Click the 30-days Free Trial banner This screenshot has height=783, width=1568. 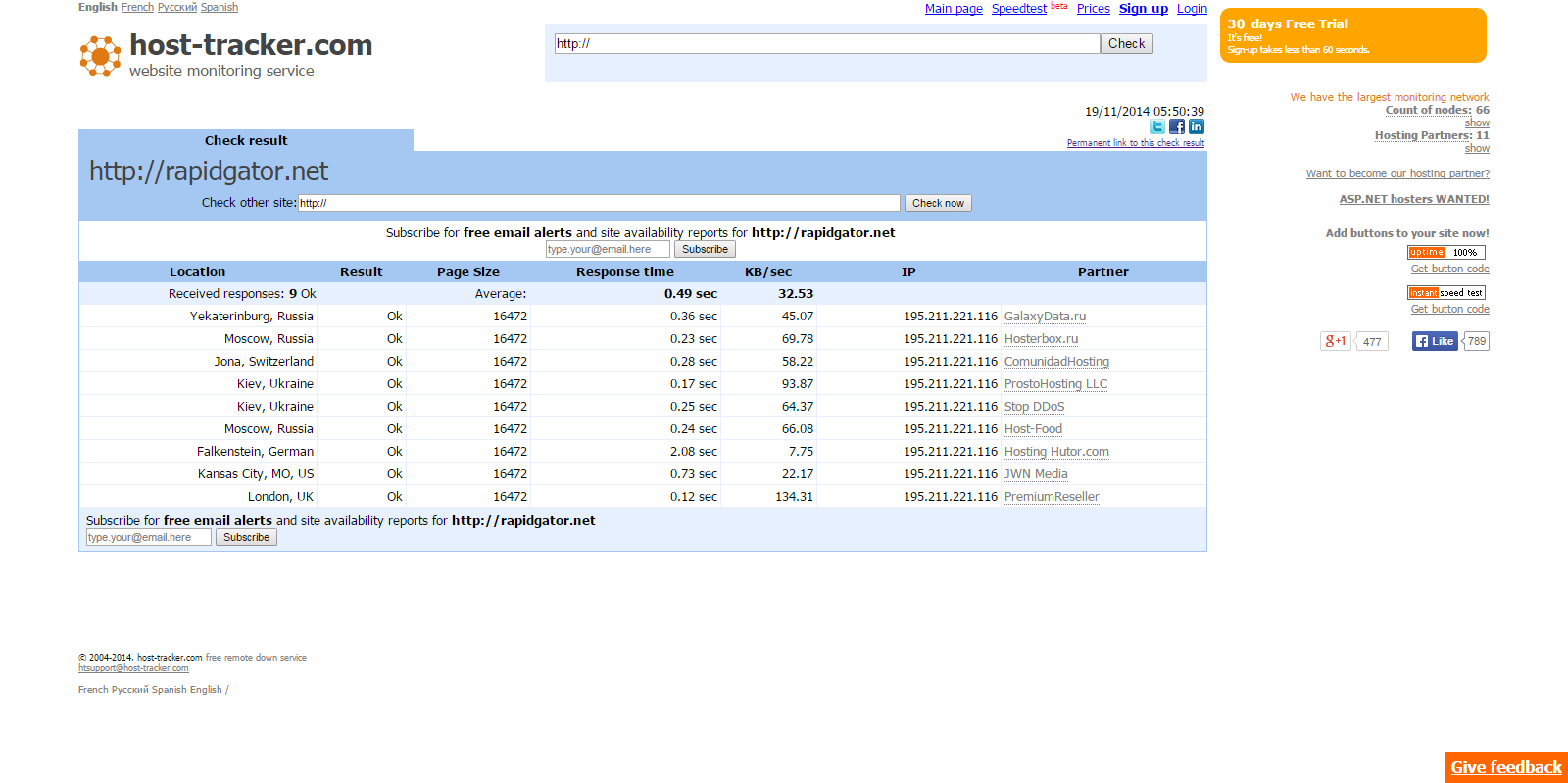click(x=1352, y=35)
